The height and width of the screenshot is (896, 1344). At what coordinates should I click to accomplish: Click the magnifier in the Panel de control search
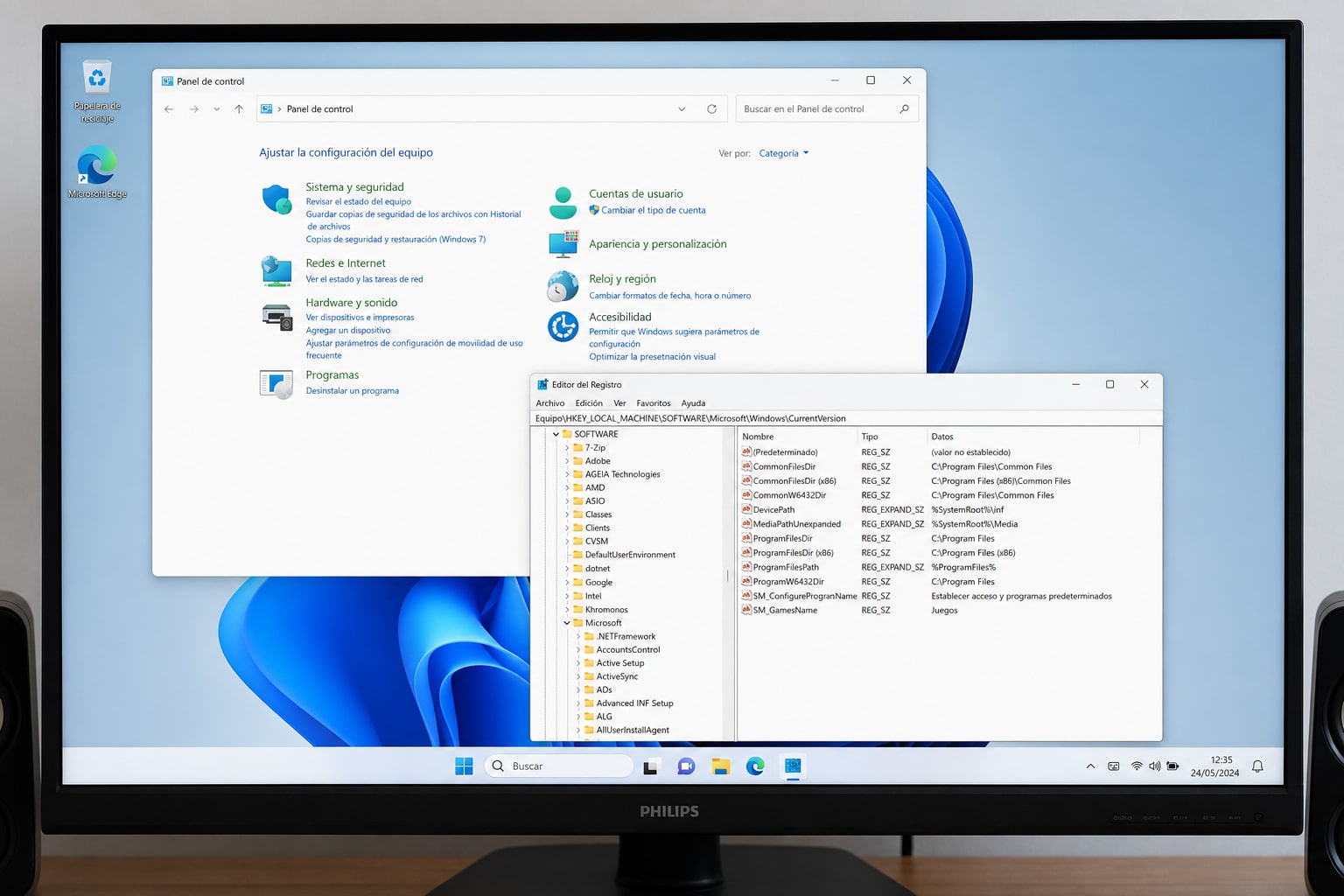[904, 108]
